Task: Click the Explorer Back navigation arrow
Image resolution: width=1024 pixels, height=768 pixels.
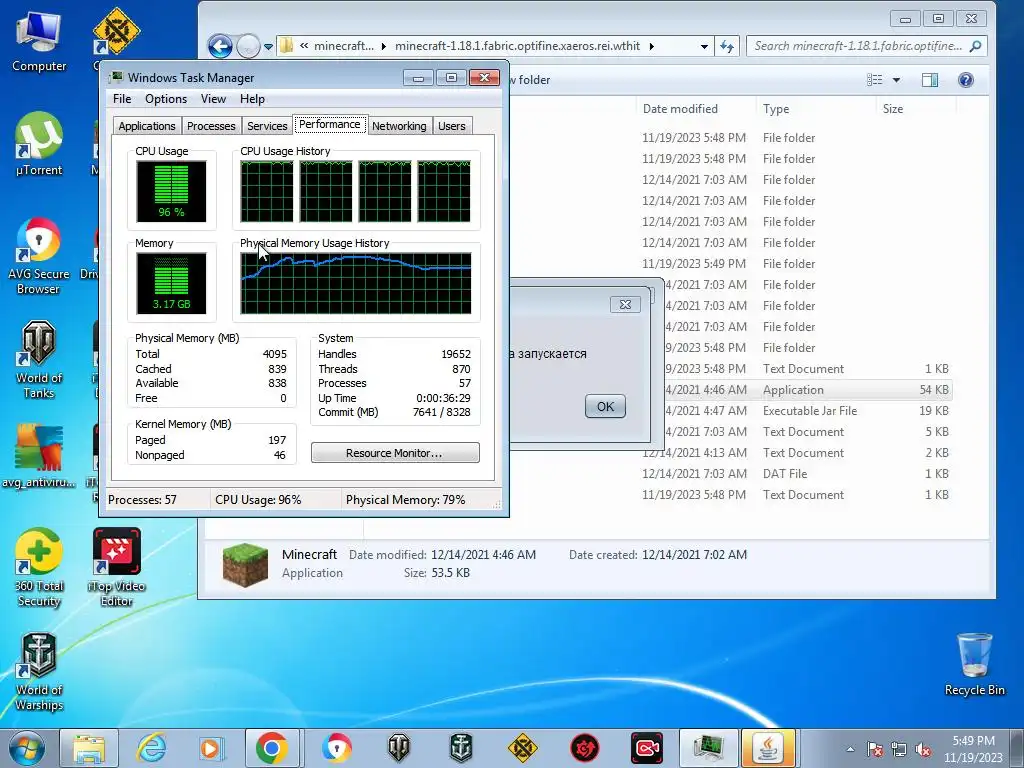Action: (220, 46)
